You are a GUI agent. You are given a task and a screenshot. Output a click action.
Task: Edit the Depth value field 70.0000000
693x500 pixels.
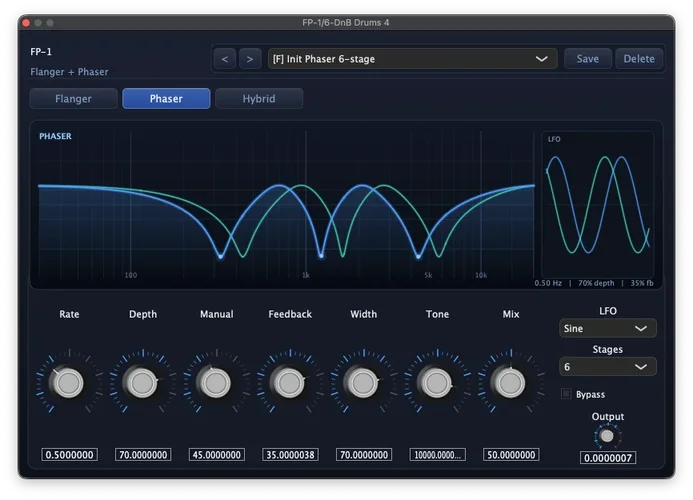coord(143,455)
